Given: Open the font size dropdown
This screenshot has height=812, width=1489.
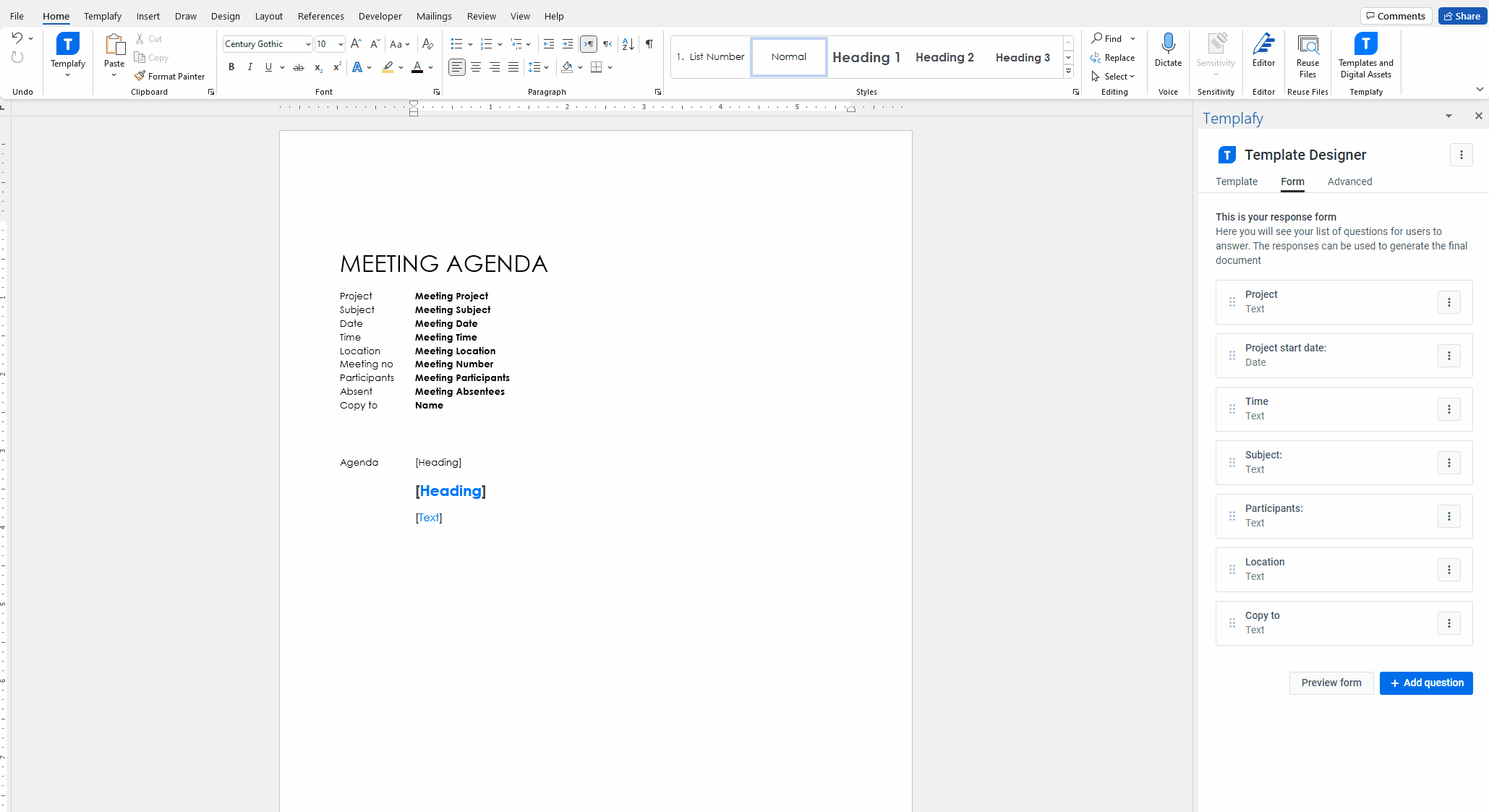Looking at the screenshot, I should (341, 44).
